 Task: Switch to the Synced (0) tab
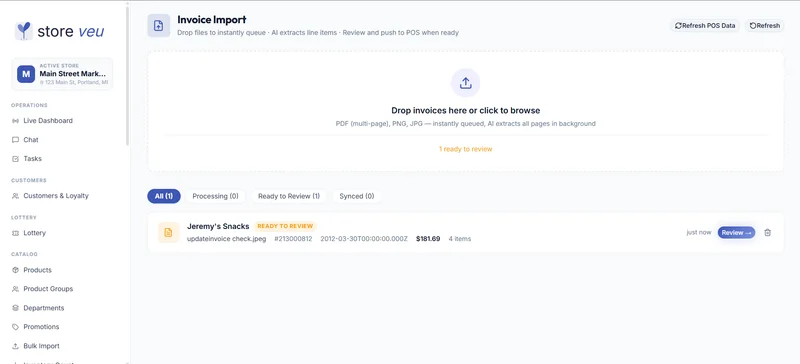[357, 196]
